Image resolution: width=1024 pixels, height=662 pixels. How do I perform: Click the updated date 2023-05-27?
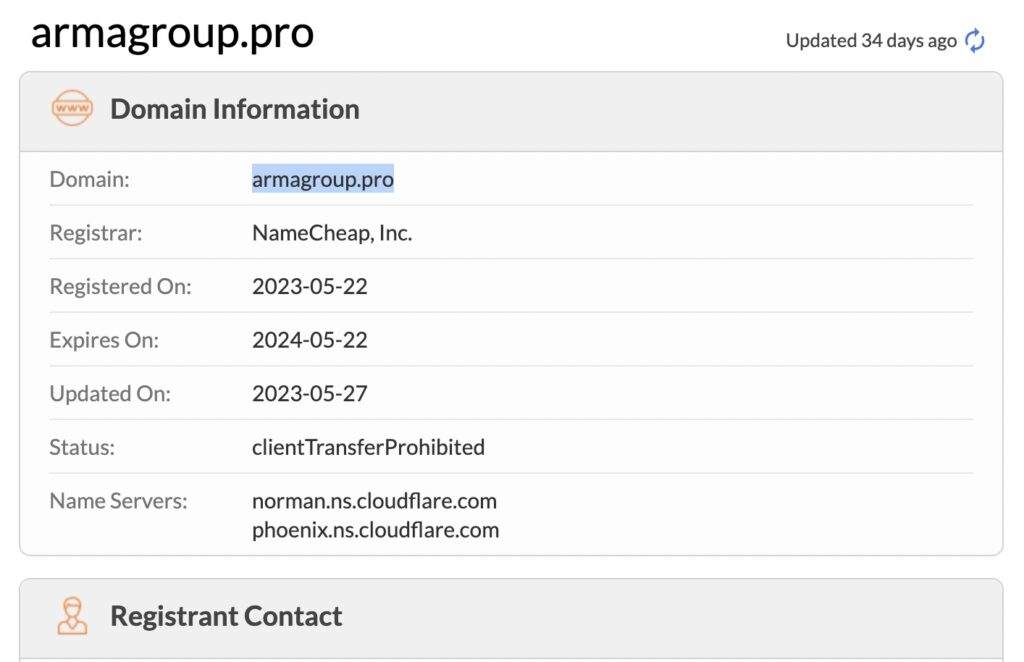point(310,394)
